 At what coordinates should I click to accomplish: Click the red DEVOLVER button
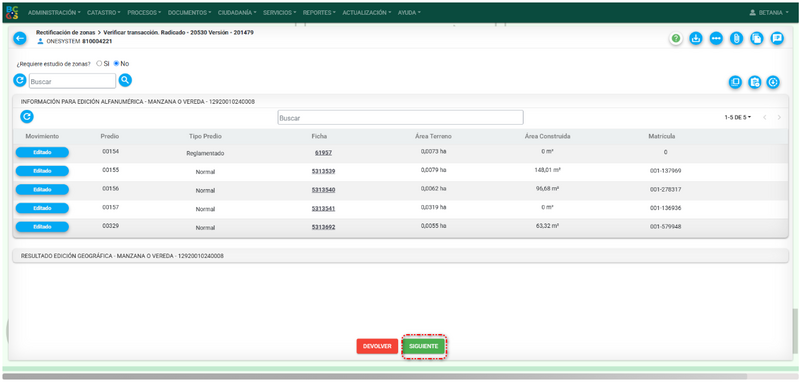[377, 346]
